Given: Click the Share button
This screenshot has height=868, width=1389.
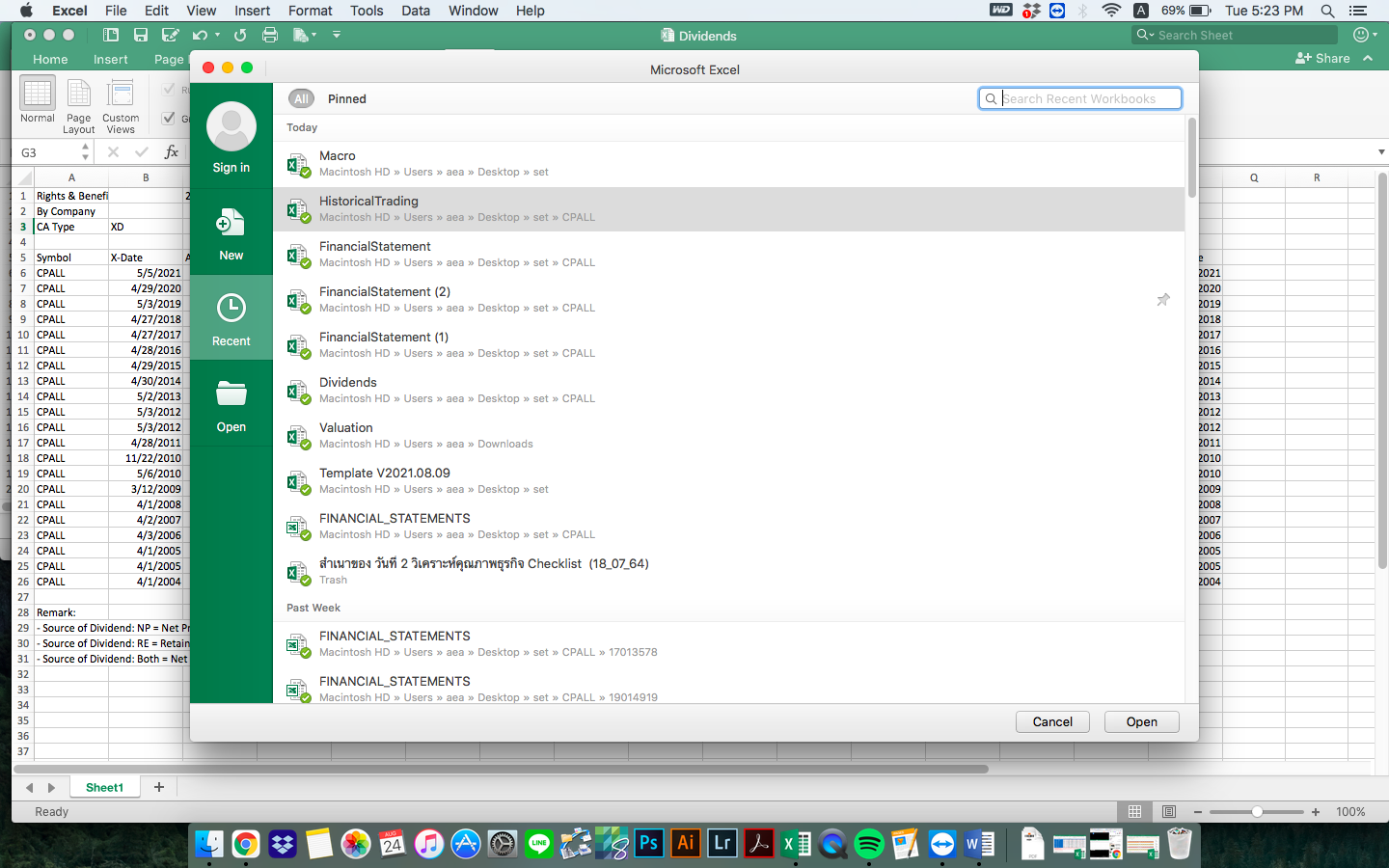Looking at the screenshot, I should pos(1322,59).
